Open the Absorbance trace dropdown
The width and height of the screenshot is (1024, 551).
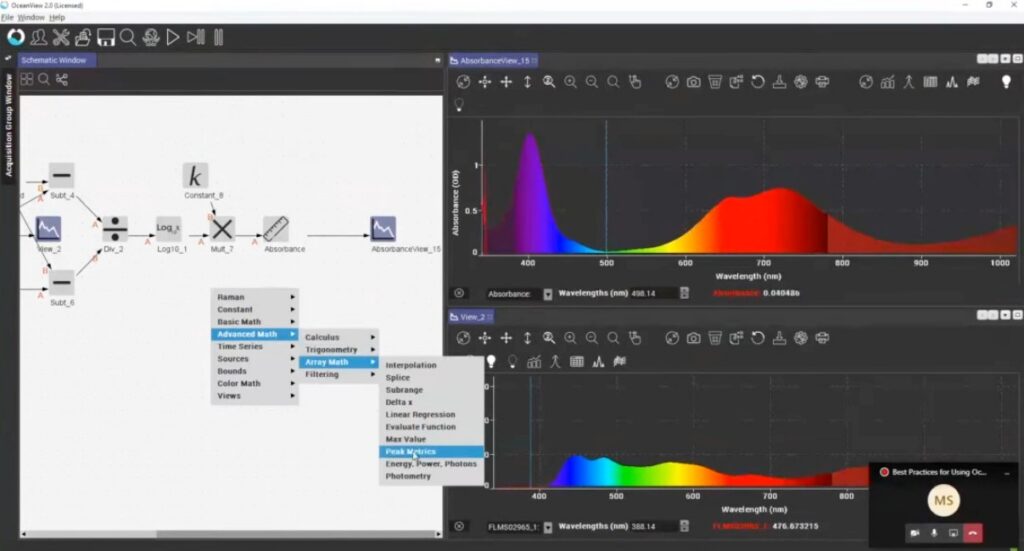tap(548, 294)
